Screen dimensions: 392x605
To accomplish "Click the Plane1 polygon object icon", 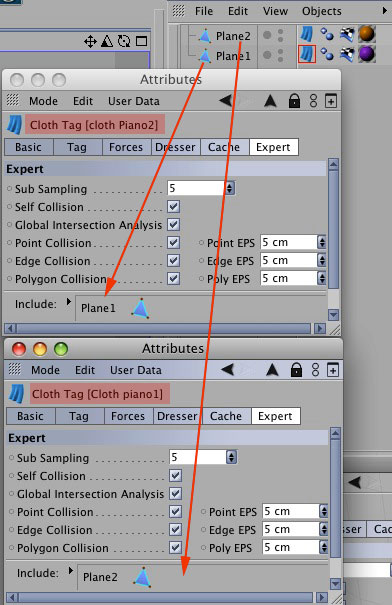I will (205, 56).
